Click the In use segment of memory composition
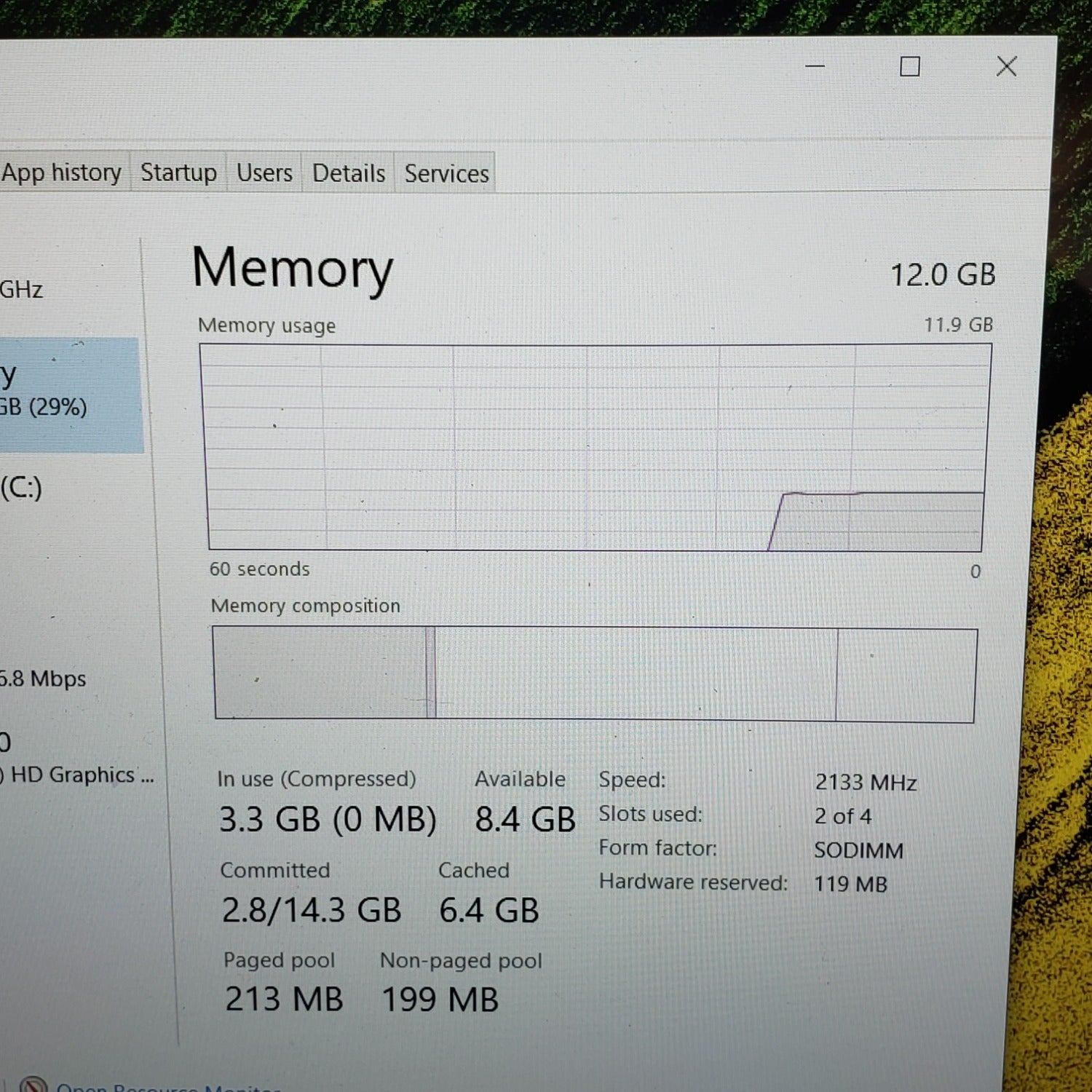Screen dimensions: 1092x1092 (320, 673)
